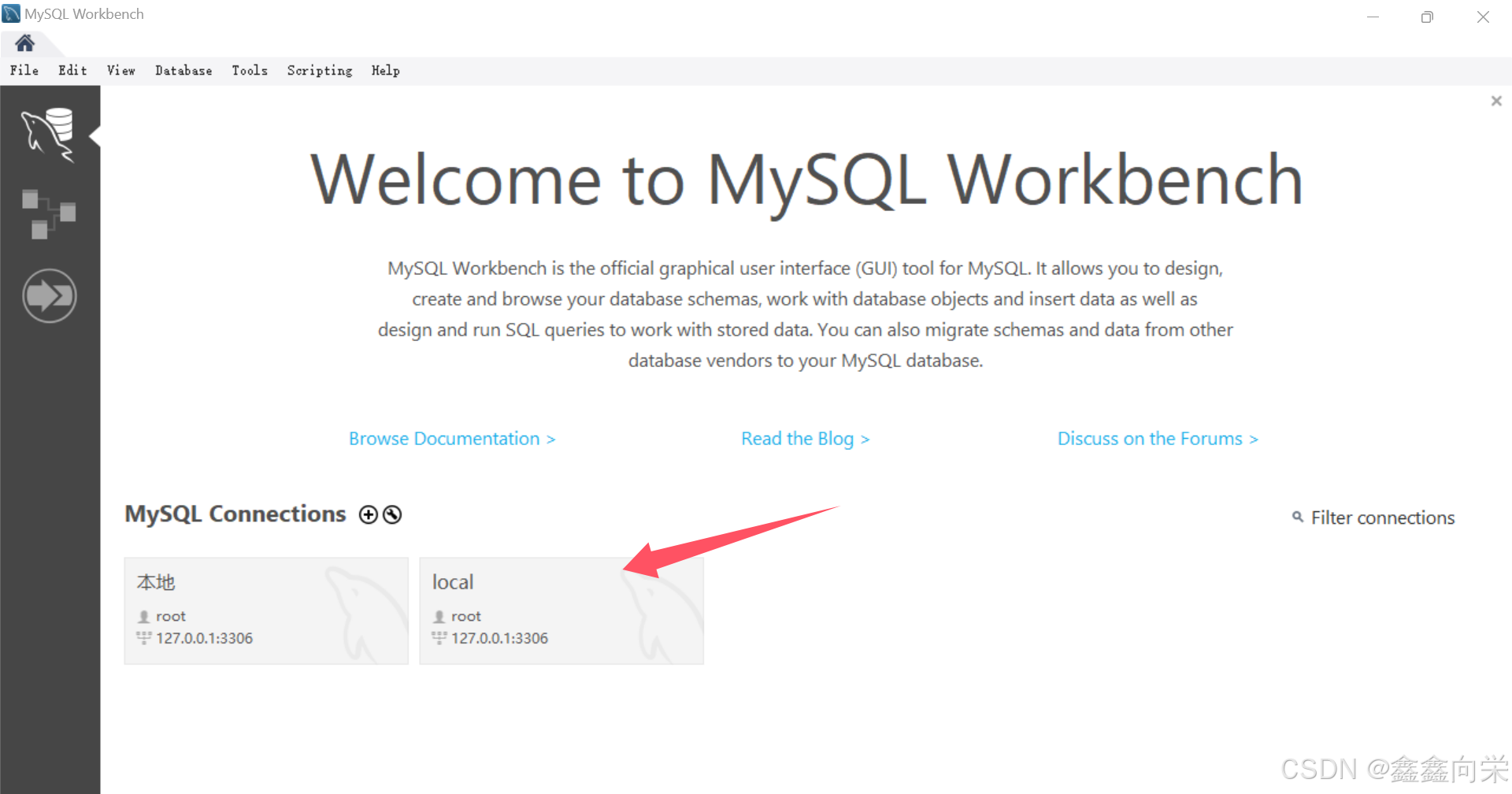Click the MySQL Connections heading
The image size is (1512, 794).
235,514
